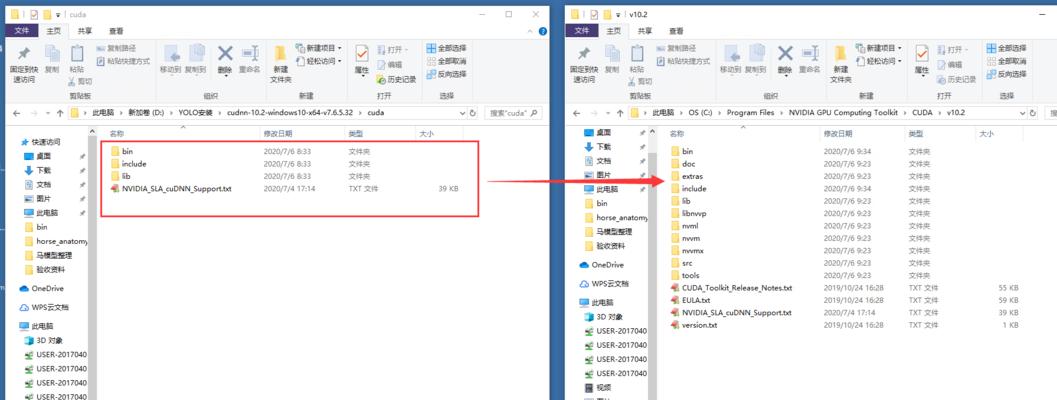Open History (历史记录) in cuda window
The height and width of the screenshot is (400, 1057).
click(x=396, y=79)
